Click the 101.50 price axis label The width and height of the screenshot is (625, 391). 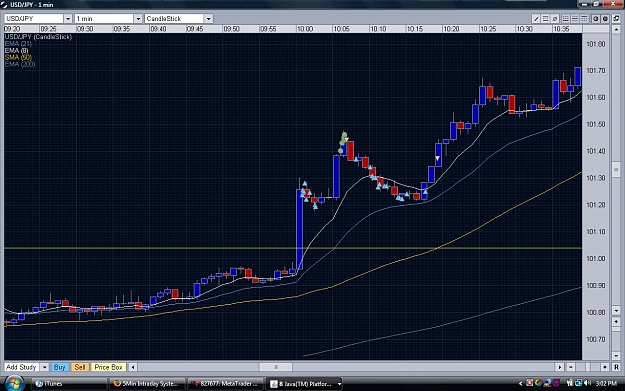point(596,124)
